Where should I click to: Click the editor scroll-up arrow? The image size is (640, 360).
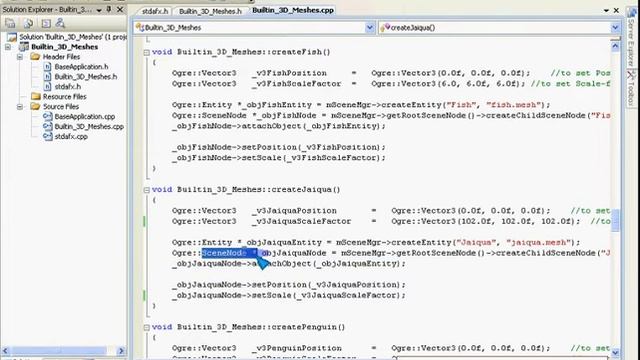[615, 47]
